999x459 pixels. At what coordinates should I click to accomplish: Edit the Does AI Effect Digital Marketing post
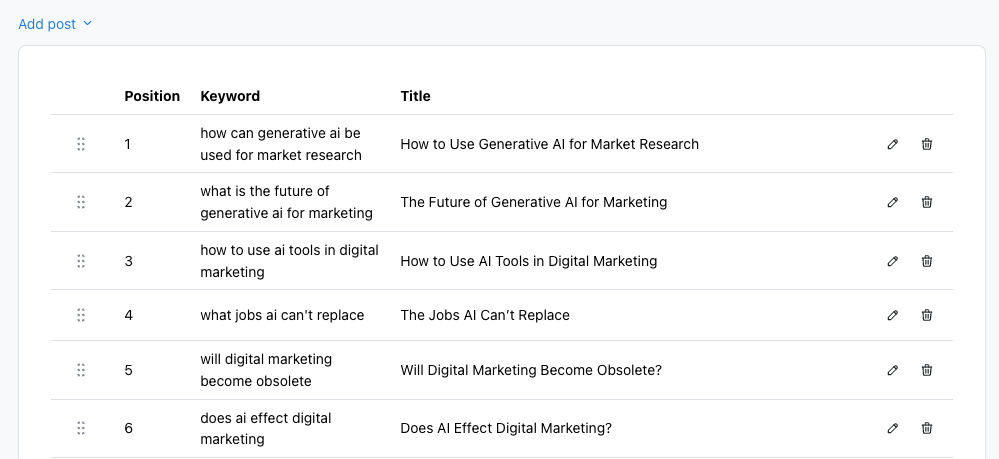pyautogui.click(x=893, y=428)
